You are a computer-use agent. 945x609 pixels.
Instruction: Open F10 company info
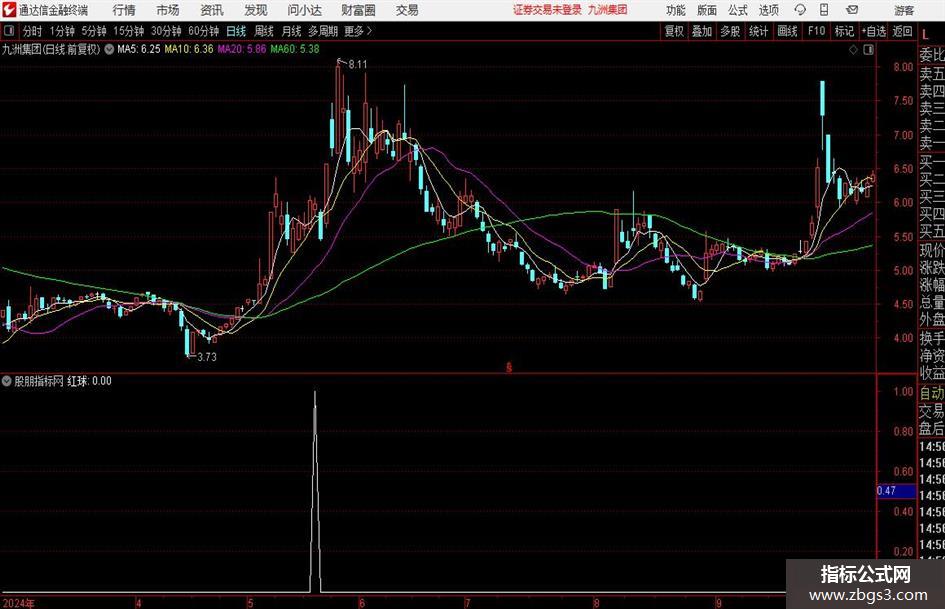click(816, 31)
